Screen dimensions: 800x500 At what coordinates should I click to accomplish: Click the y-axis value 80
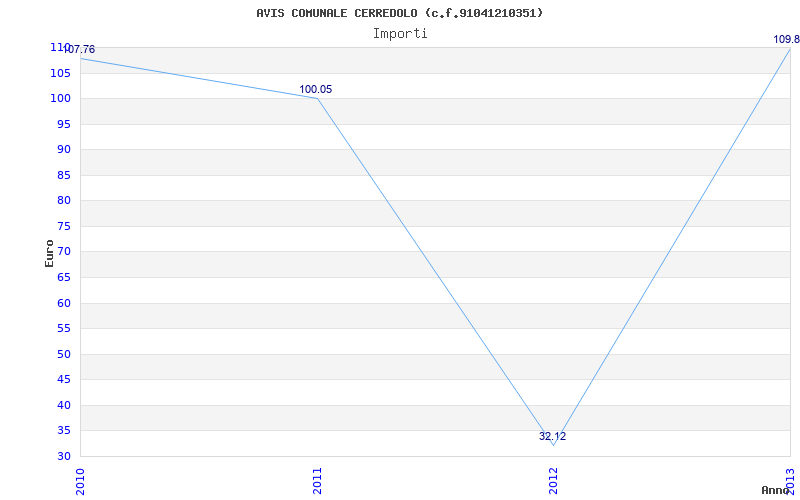[x=63, y=201]
